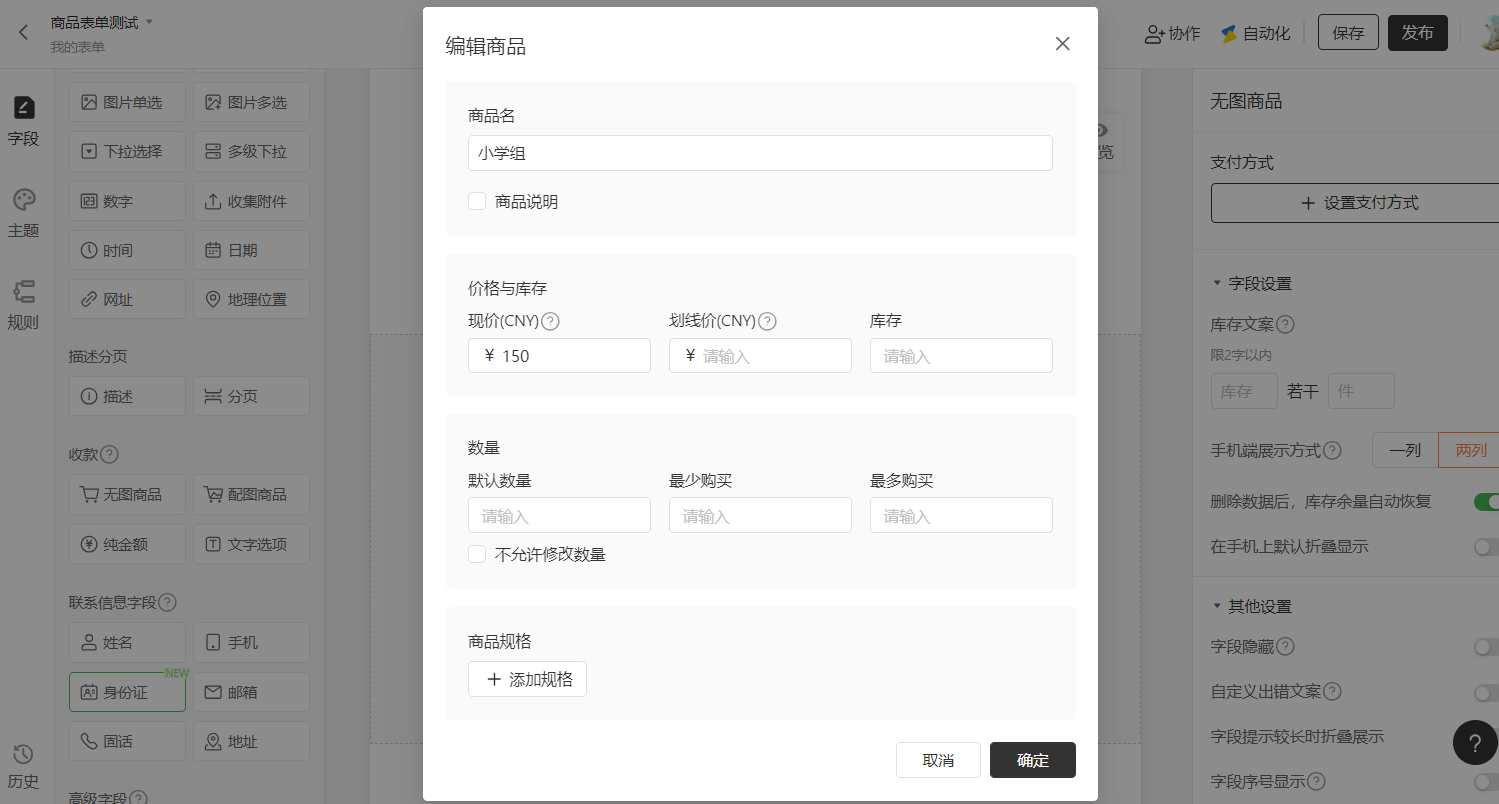This screenshot has width=1499, height=804.
Task: Click the round help button at bottom right
Action: click(x=1475, y=743)
